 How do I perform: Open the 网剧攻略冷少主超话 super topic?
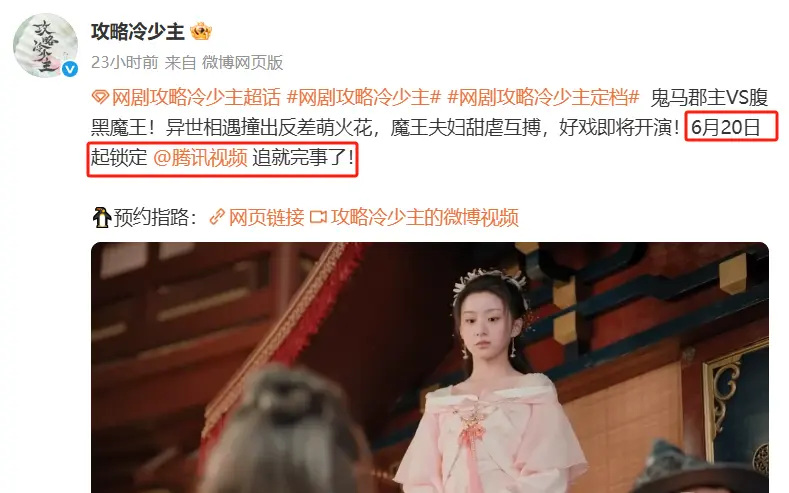(x=196, y=97)
